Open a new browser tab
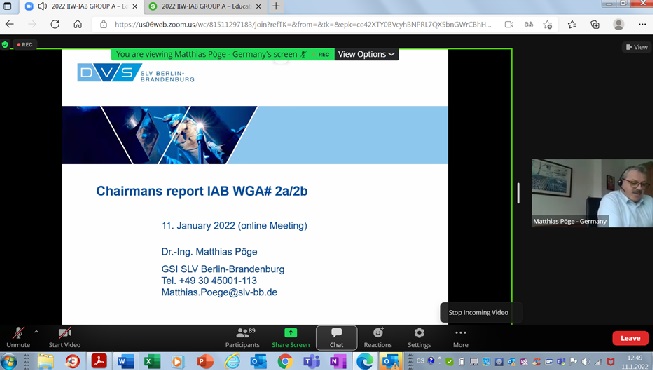Viewport: 653px width, 370px height. coord(276,6)
